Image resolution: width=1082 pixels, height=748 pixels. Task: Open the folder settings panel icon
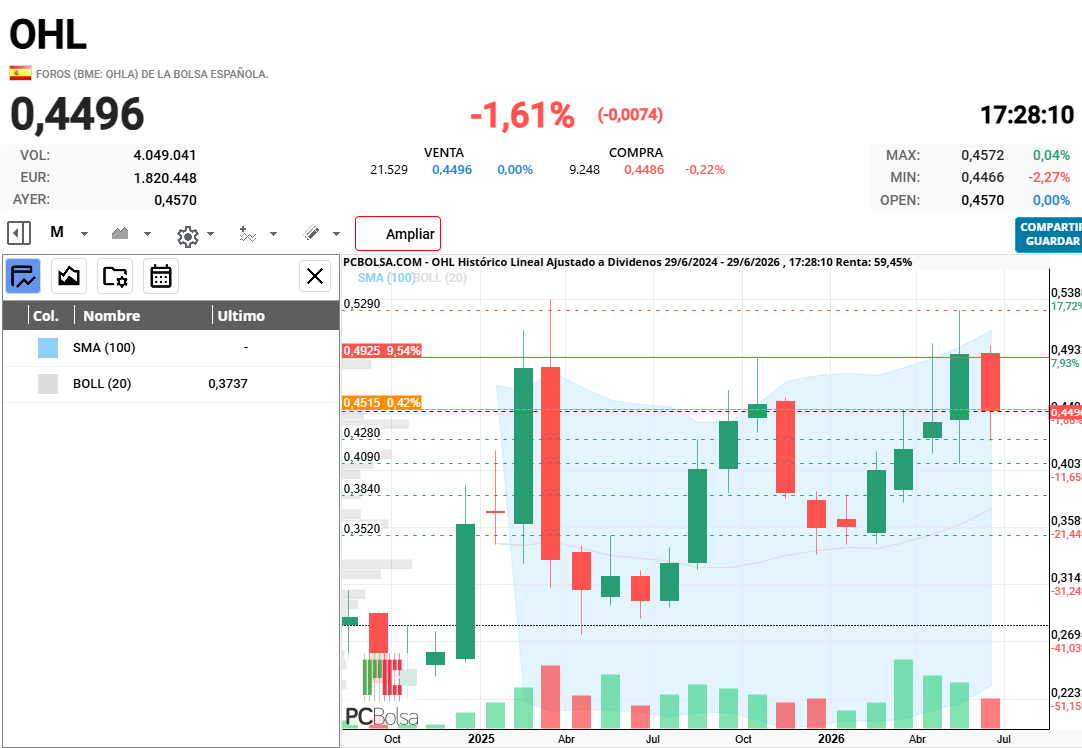click(x=115, y=277)
